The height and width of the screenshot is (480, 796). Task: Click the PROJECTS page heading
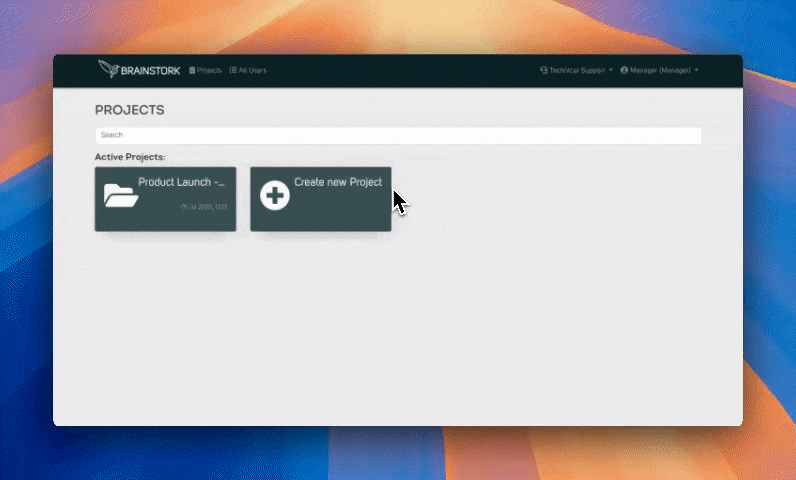(129, 110)
